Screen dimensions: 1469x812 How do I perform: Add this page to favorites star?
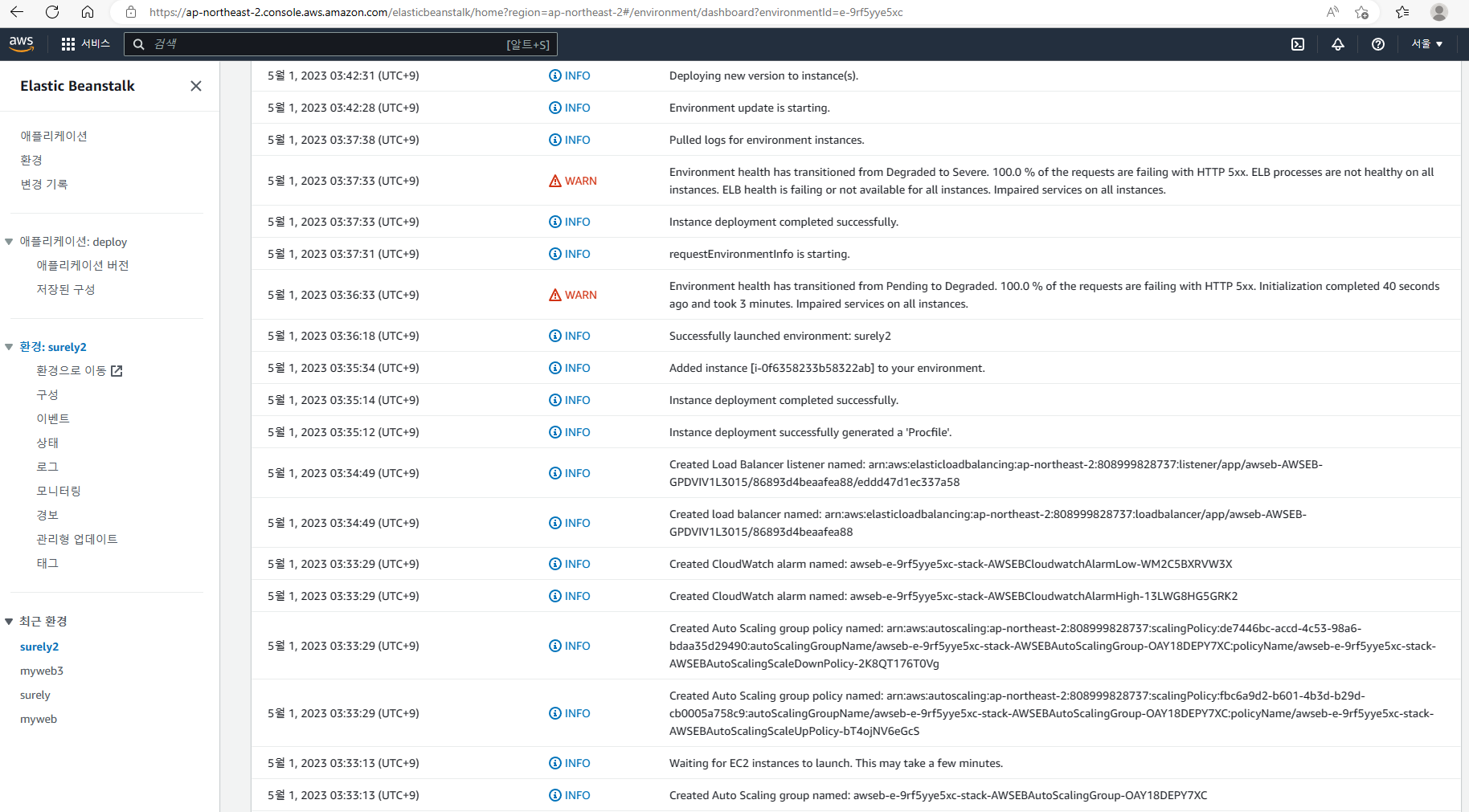click(x=1361, y=12)
